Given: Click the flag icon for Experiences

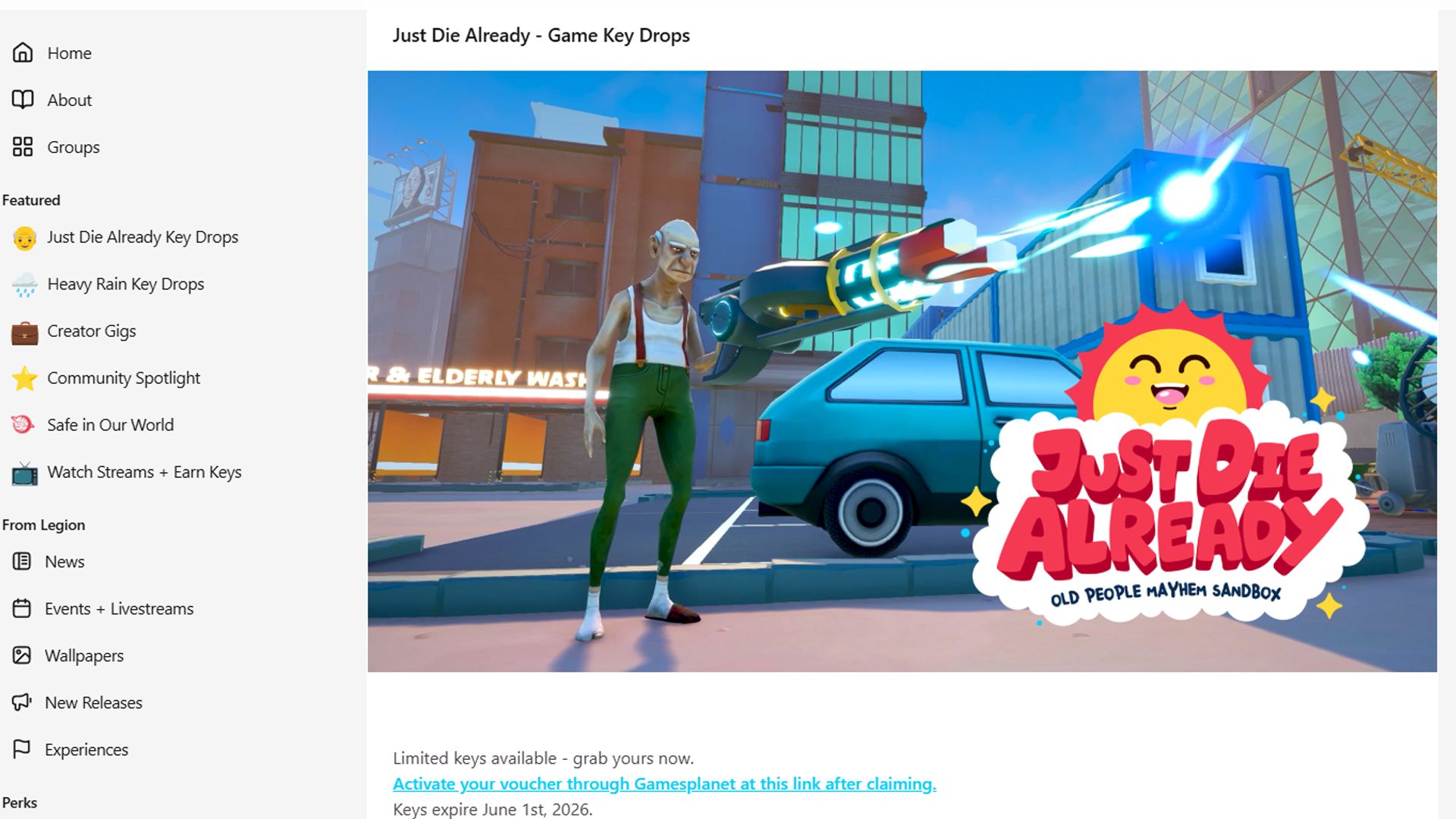Looking at the screenshot, I should 22,749.
